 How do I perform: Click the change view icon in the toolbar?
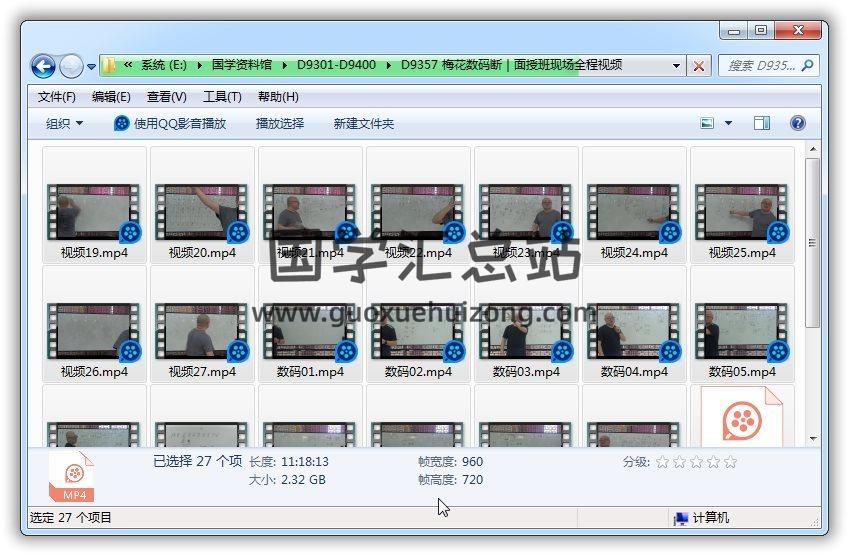tap(707, 124)
